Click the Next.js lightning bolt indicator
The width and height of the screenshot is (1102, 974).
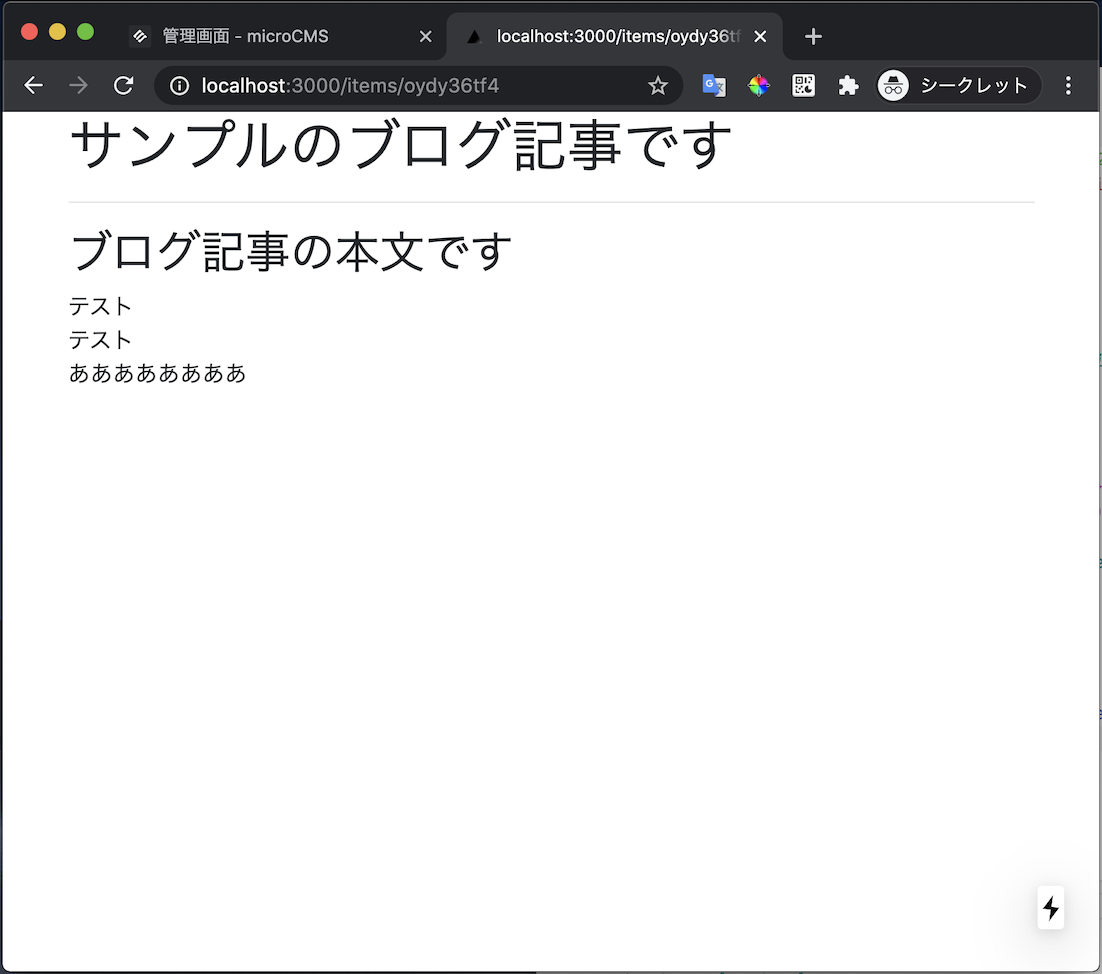click(1051, 908)
